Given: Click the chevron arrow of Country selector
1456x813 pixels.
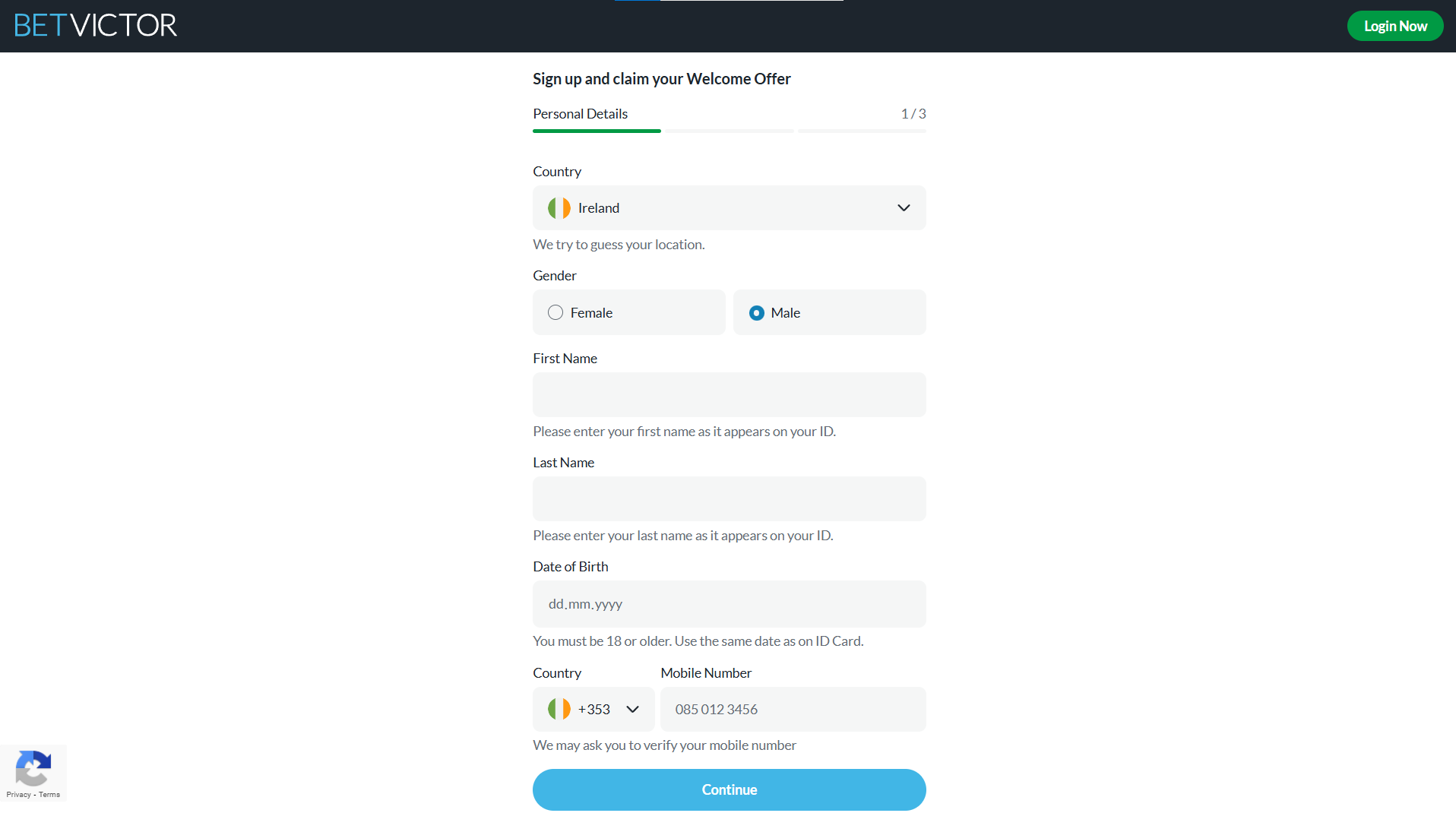Looking at the screenshot, I should (904, 208).
